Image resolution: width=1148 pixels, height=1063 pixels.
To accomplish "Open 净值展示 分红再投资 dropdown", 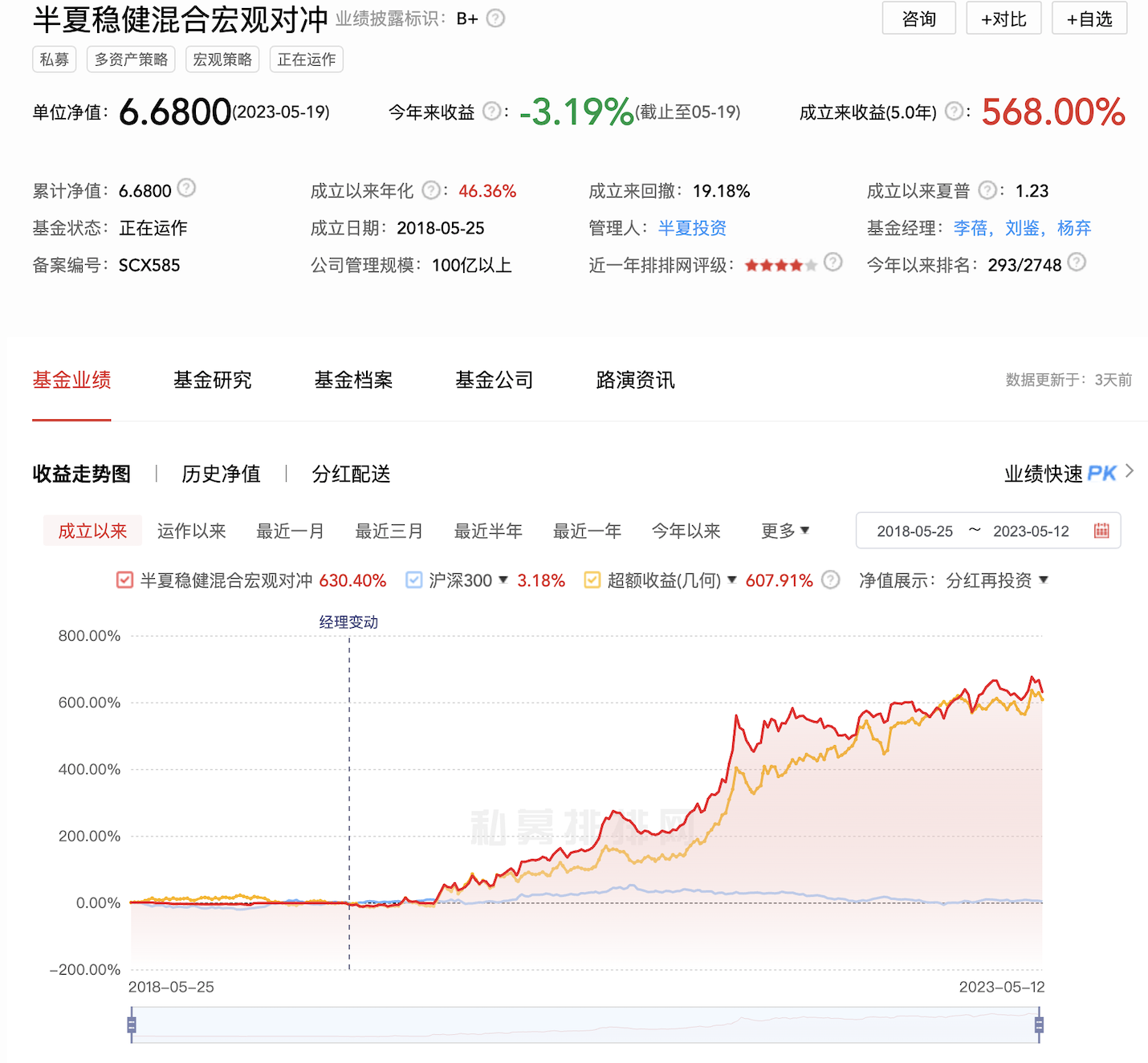I will point(1043,580).
